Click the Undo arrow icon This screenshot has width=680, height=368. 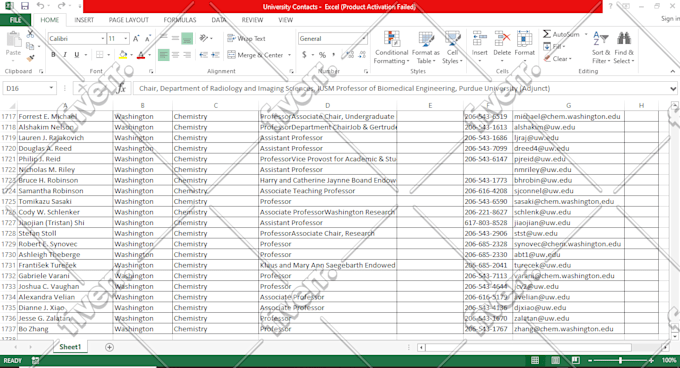point(40,6)
